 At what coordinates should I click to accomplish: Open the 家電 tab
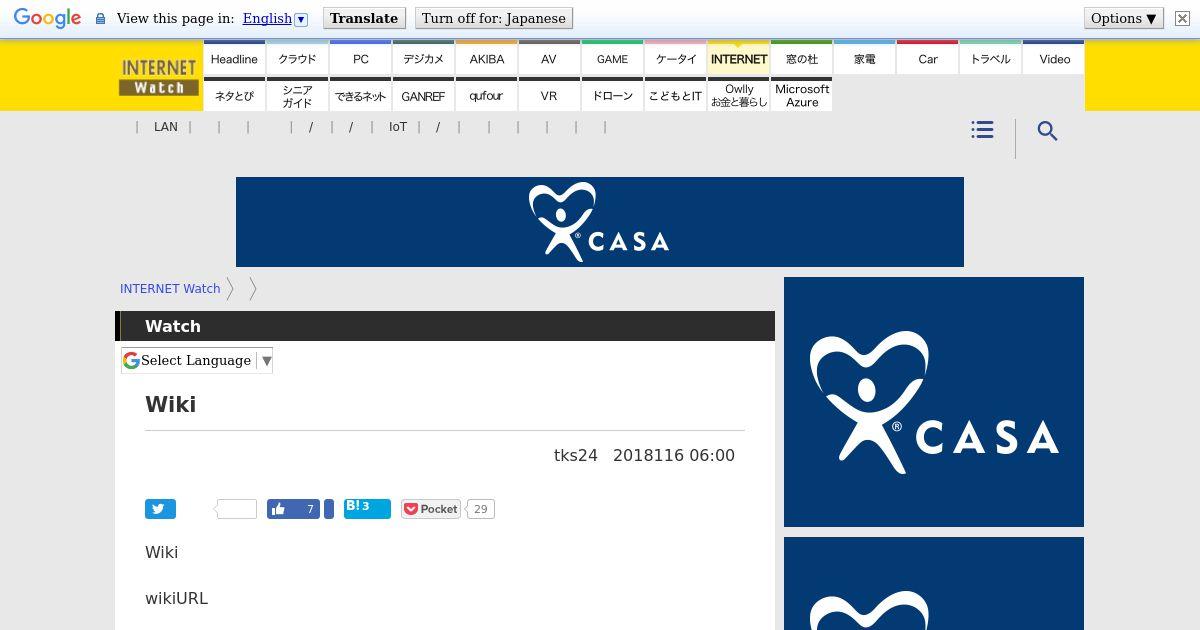865,58
